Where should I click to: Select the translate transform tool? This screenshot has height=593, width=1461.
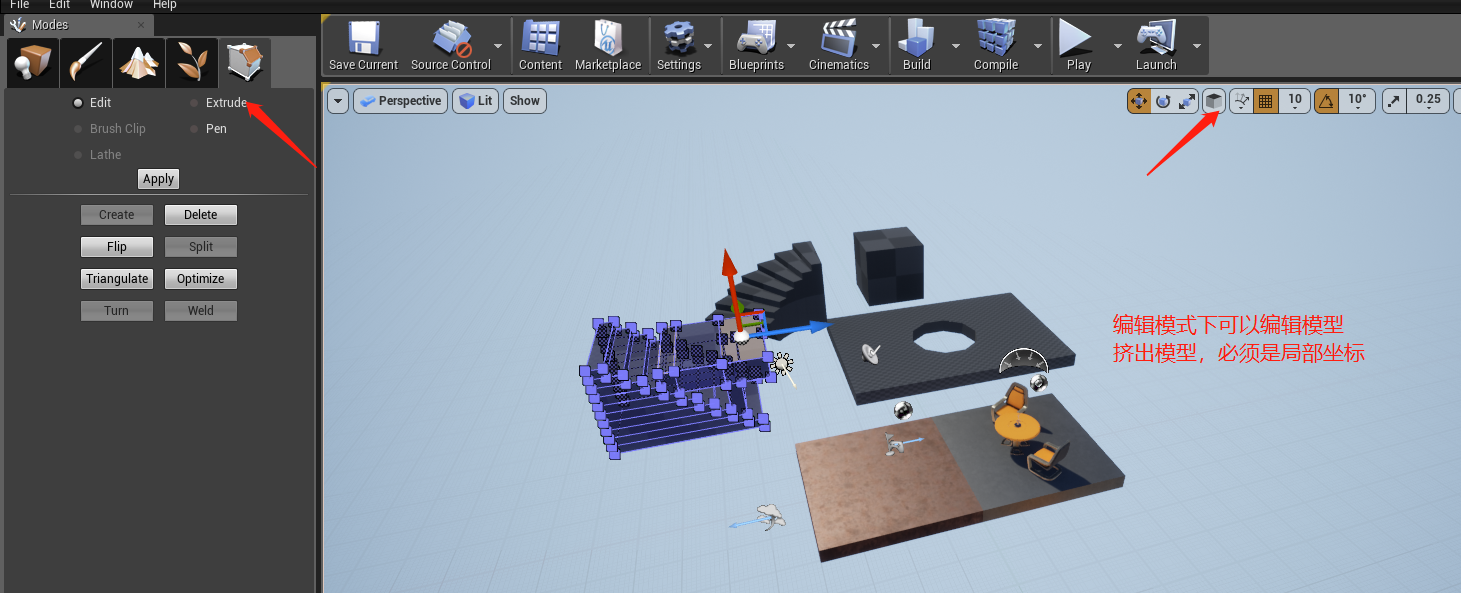tap(1139, 101)
